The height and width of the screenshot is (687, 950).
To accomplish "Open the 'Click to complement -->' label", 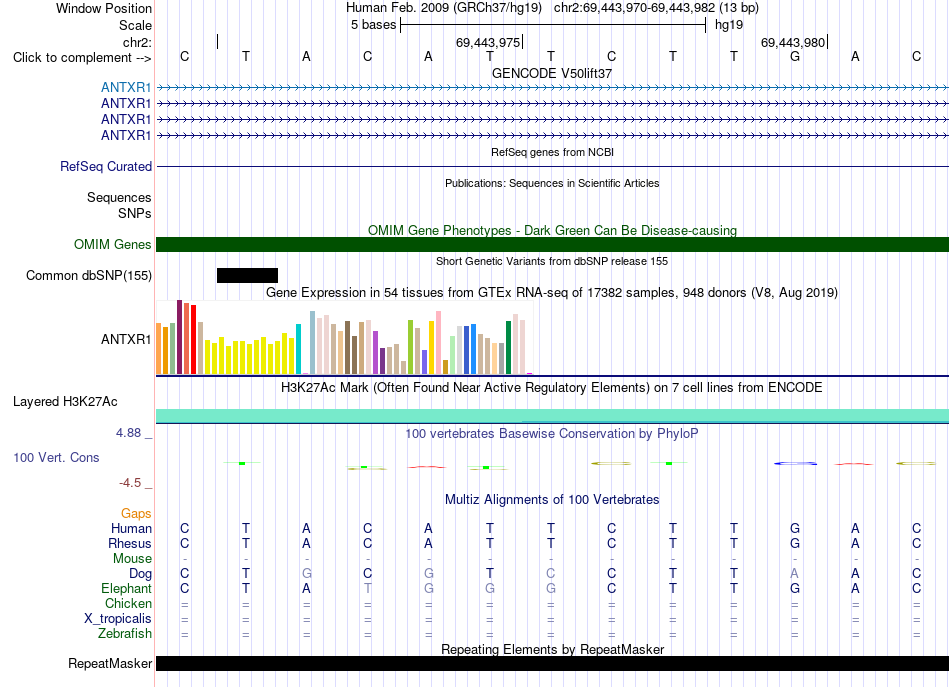I will click(x=82, y=58).
